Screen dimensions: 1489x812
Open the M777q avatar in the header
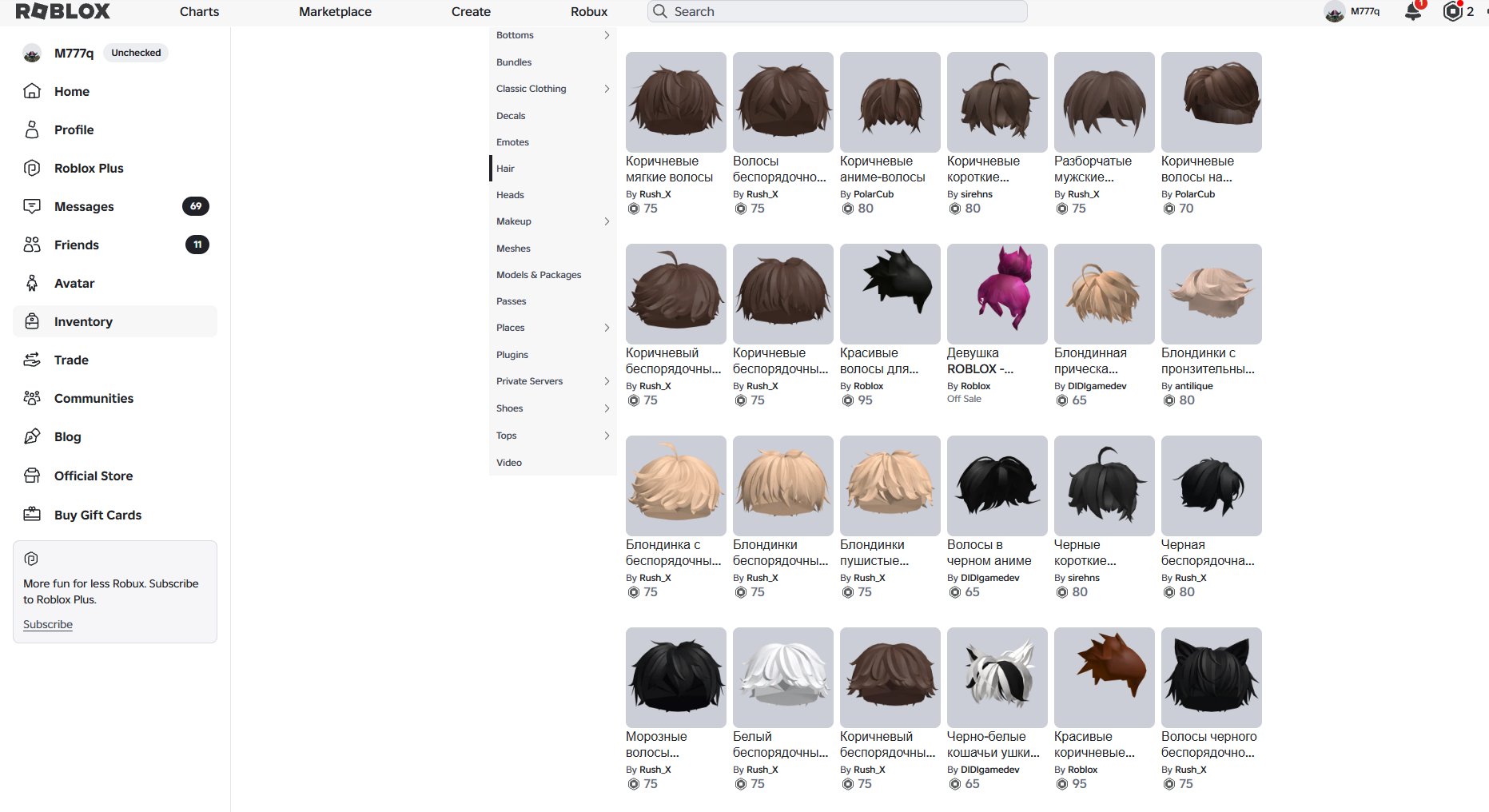[x=1334, y=11]
